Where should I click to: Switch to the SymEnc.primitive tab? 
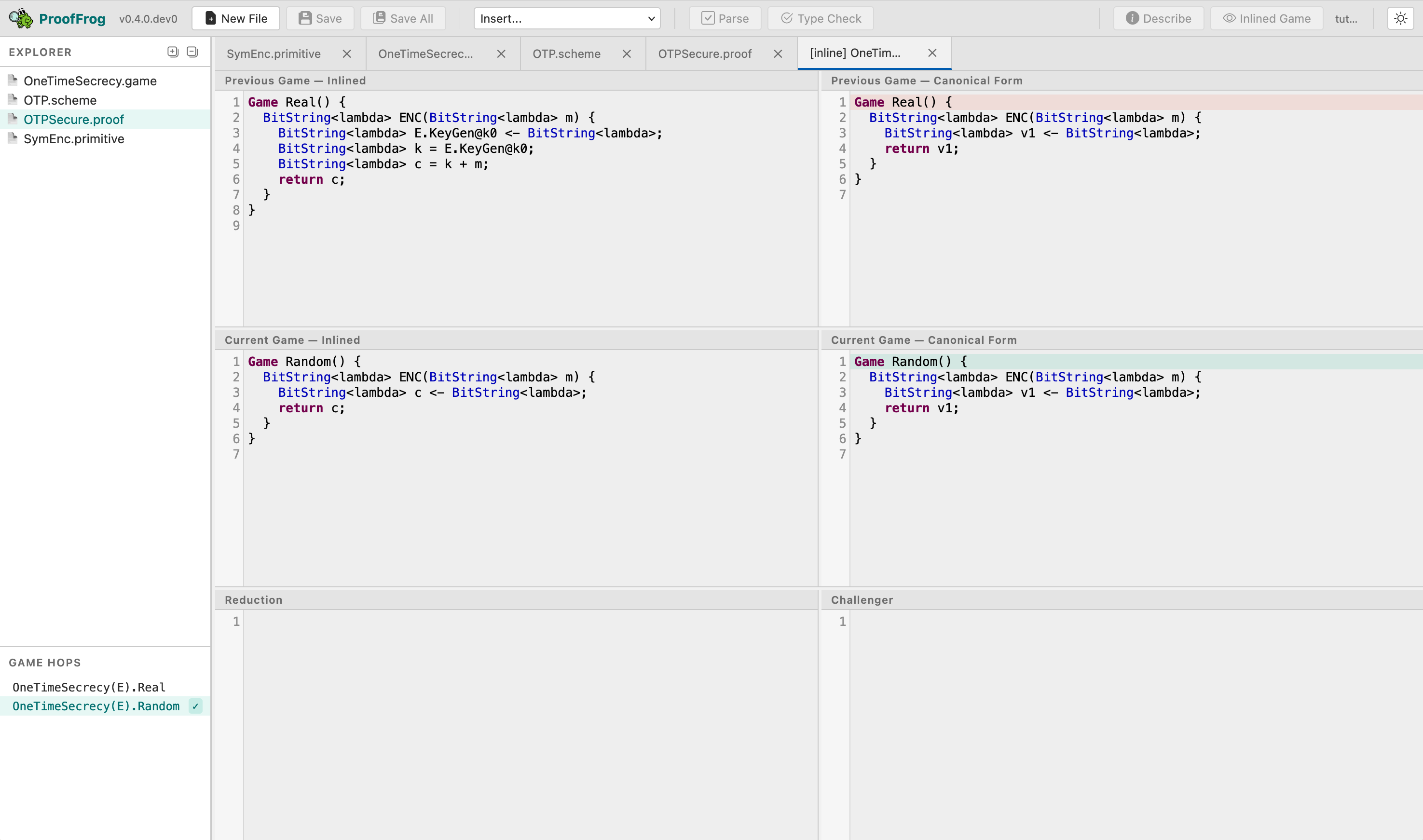pyautogui.click(x=274, y=54)
